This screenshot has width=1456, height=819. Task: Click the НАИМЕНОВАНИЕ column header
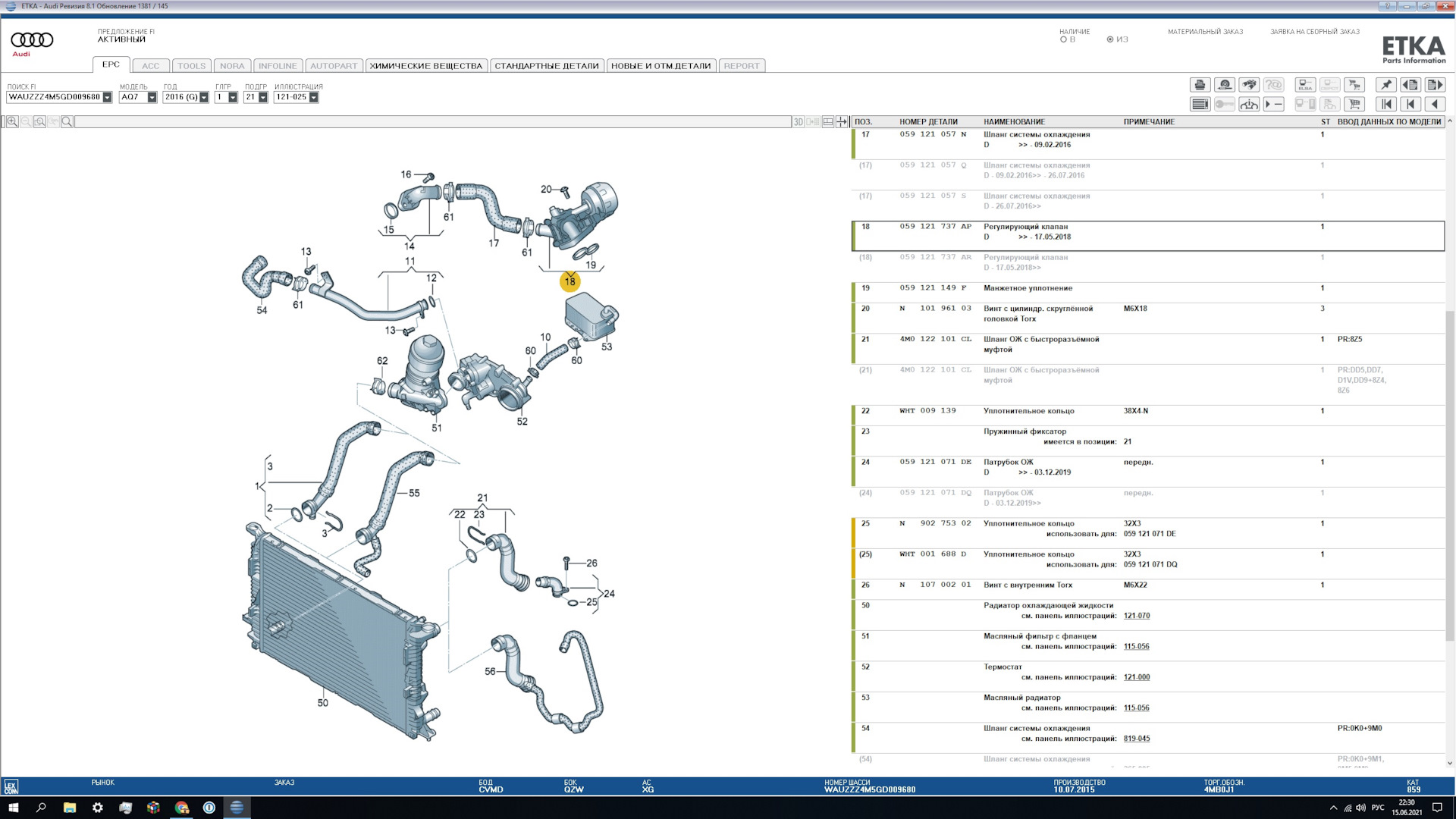[x=1014, y=122]
